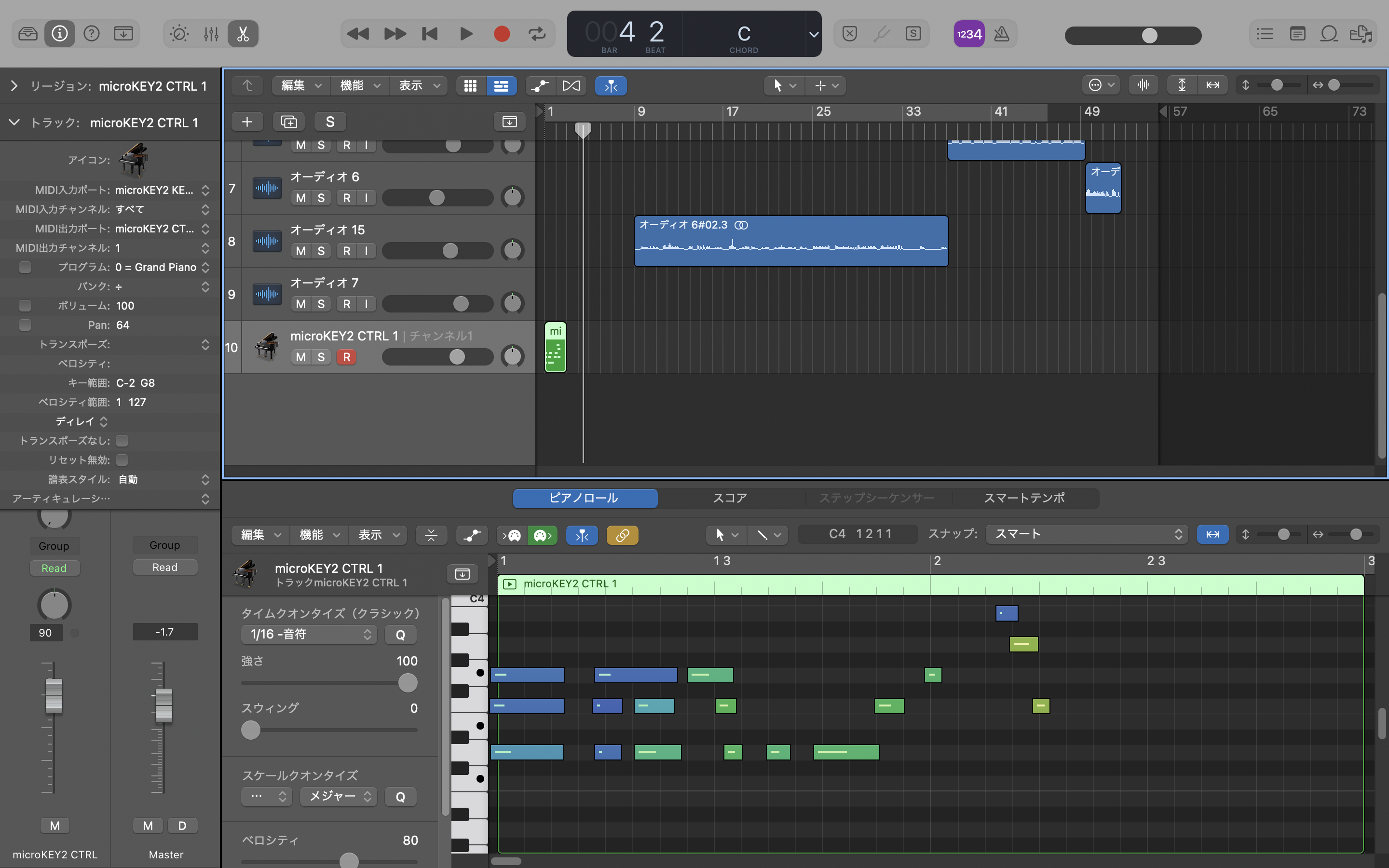Click the time quantize Q button

(x=400, y=634)
